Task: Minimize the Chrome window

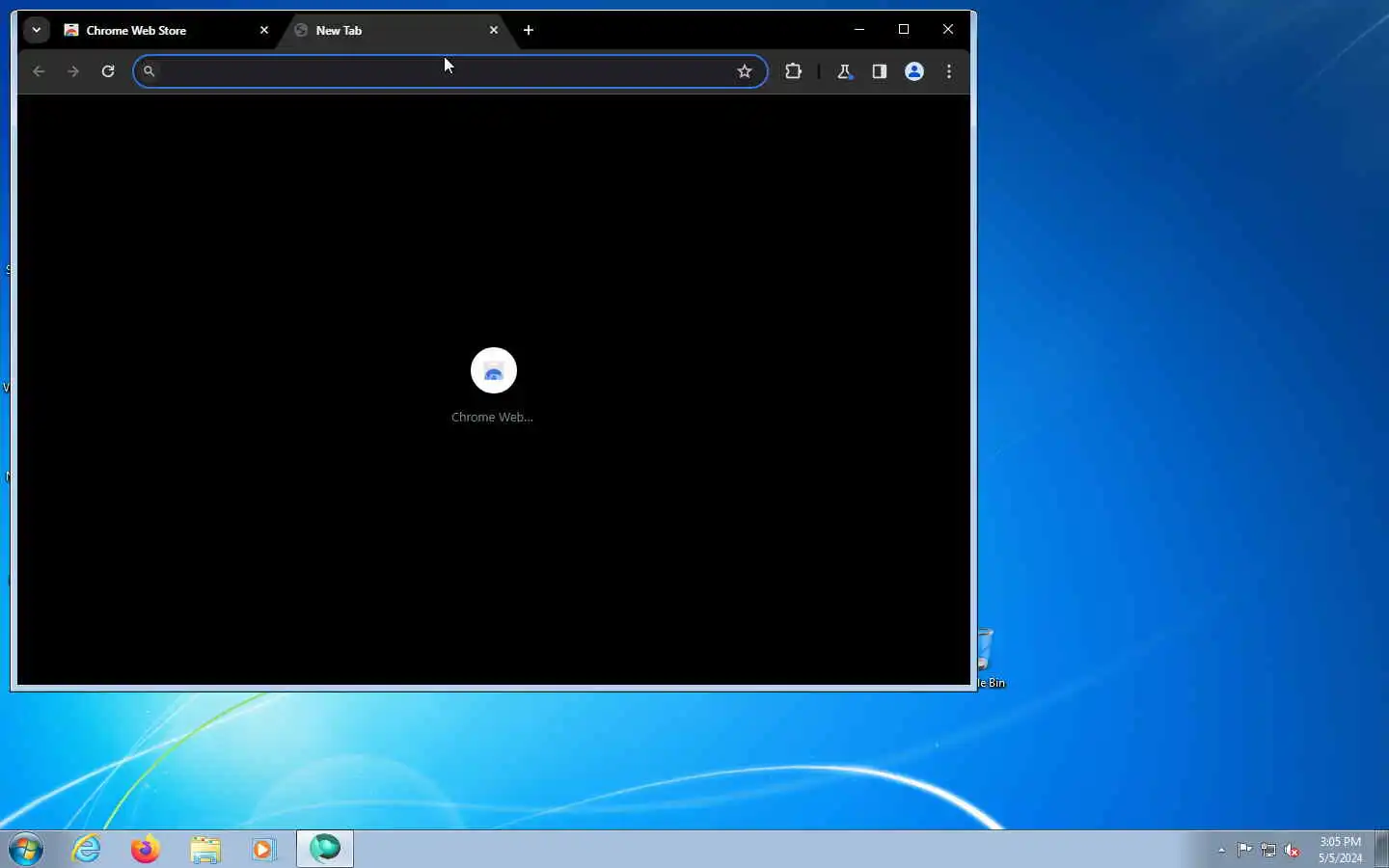Action: [859, 29]
